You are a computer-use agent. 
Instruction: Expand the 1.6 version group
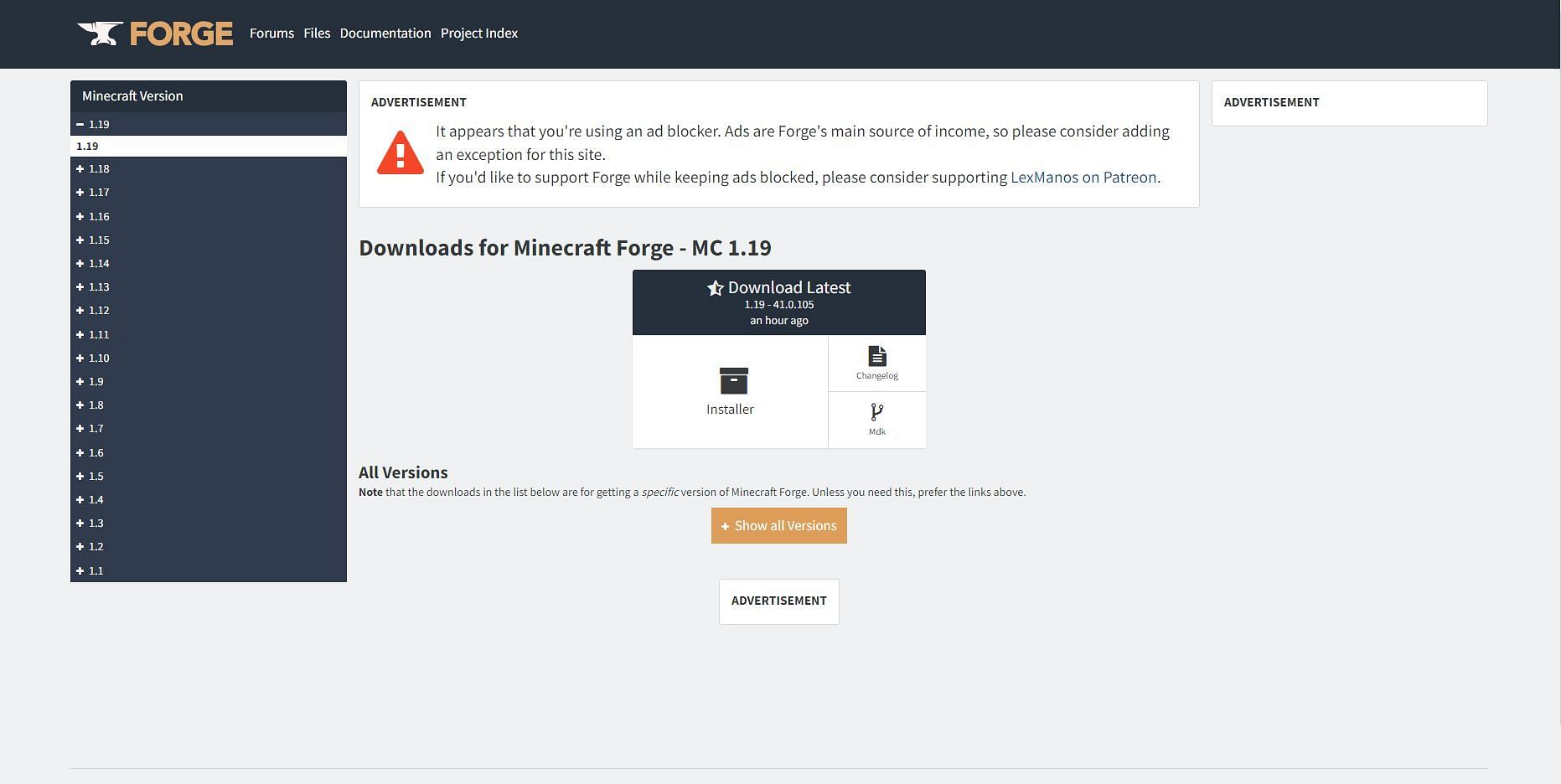tap(209, 452)
